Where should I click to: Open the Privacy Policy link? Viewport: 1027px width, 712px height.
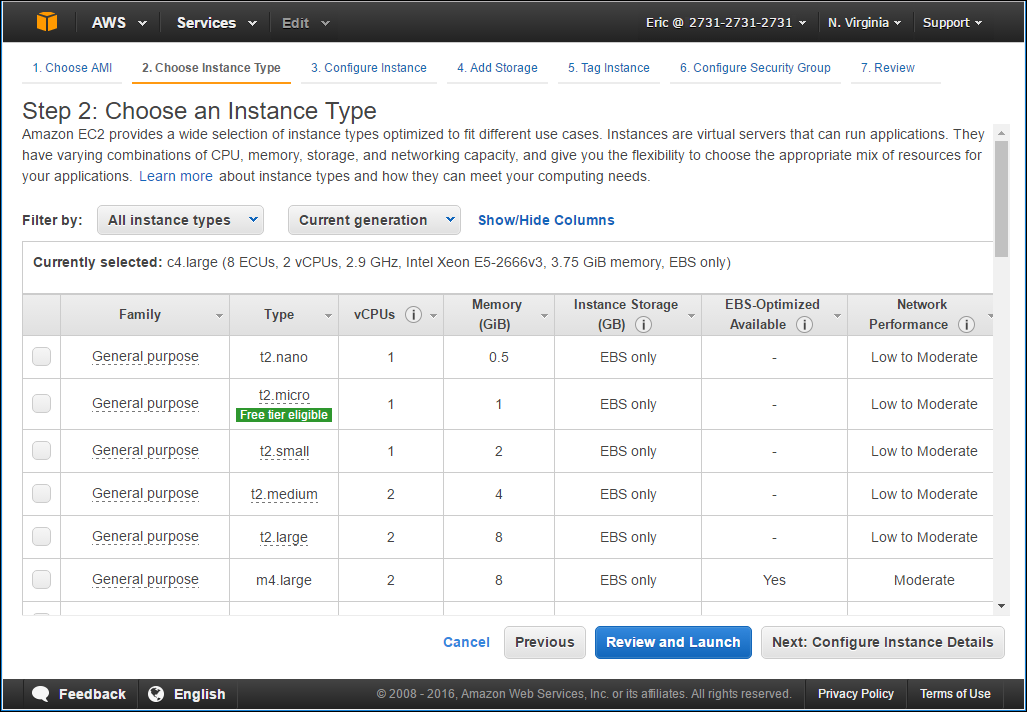pyautogui.click(x=855, y=694)
